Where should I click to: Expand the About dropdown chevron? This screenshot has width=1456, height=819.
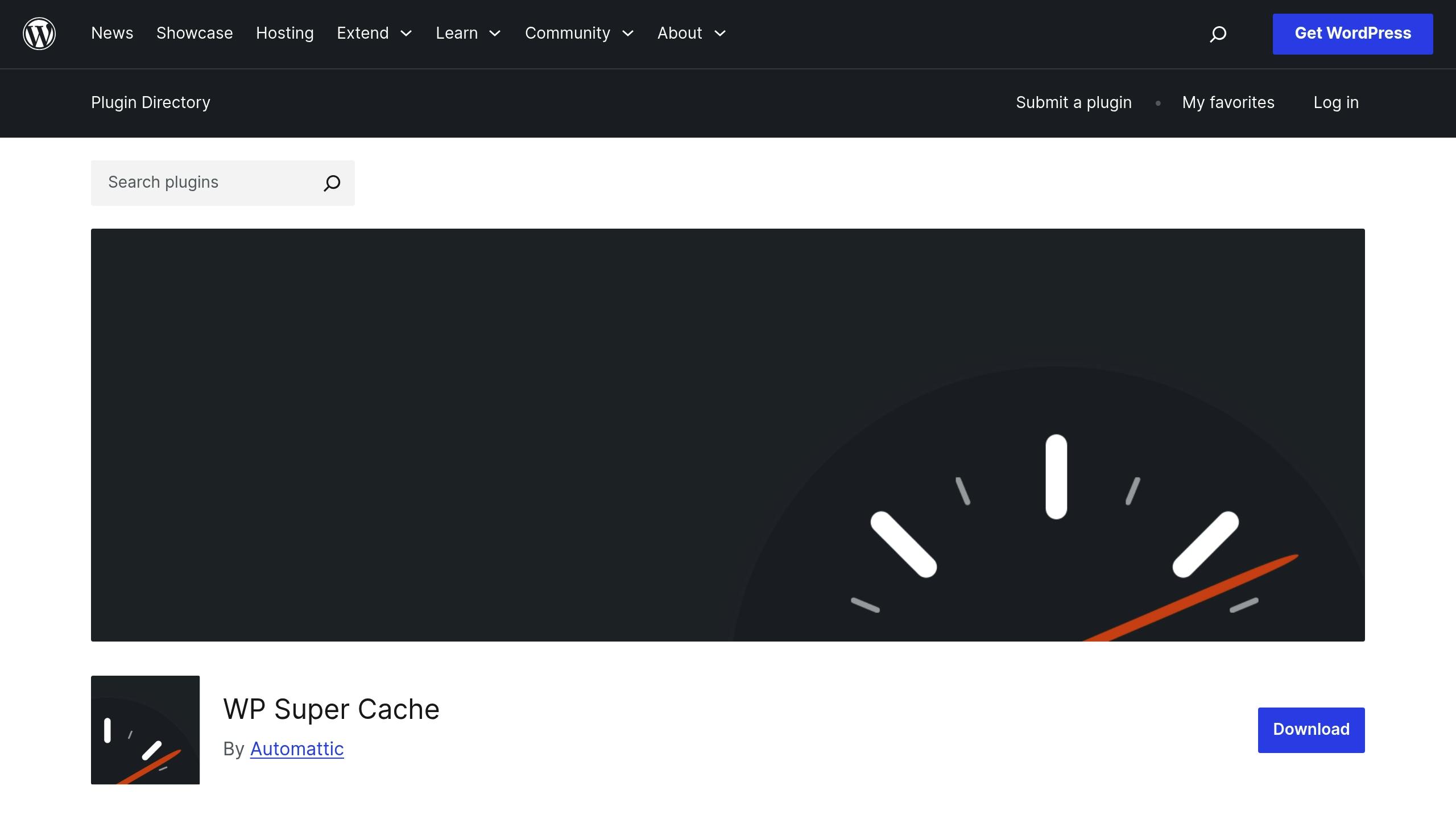(x=720, y=34)
